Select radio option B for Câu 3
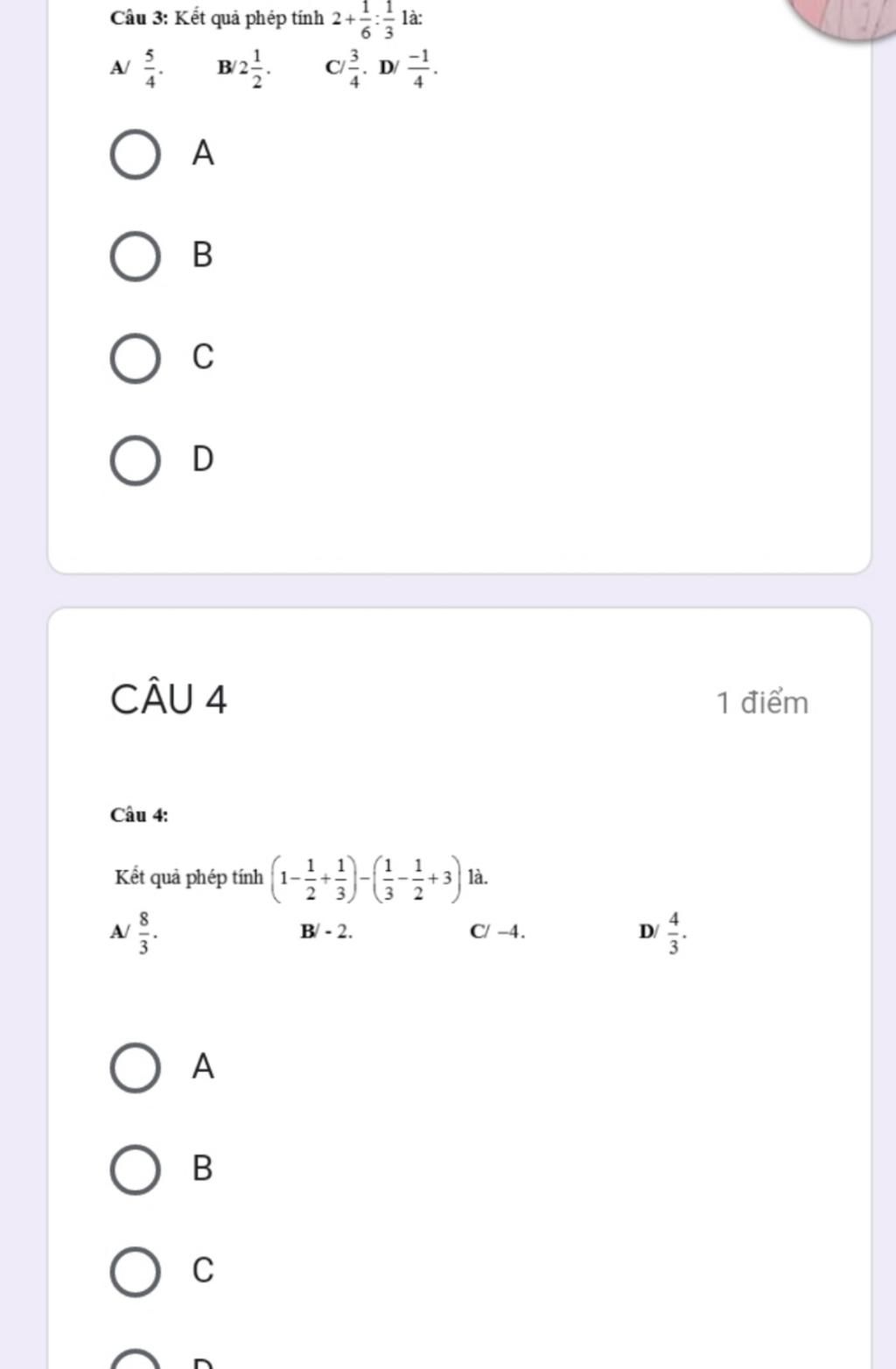This screenshot has height=1369, width=896. tap(136, 256)
